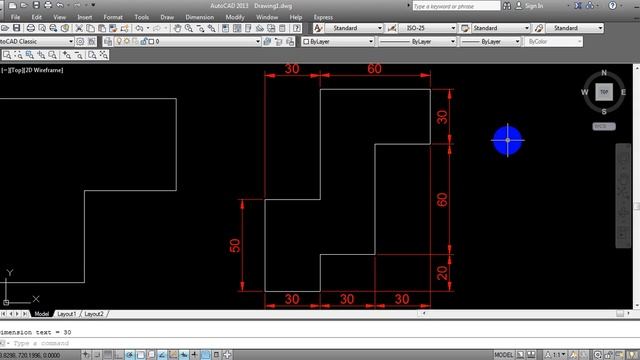The width and height of the screenshot is (640, 360).
Task: Click the Save icon in Standard toolbar
Action: coord(16,28)
